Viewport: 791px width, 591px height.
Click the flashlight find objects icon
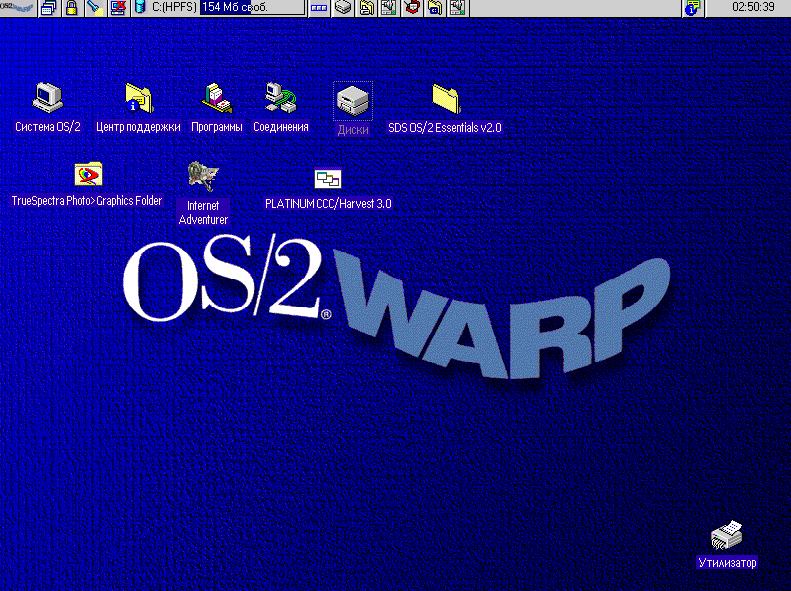(94, 8)
